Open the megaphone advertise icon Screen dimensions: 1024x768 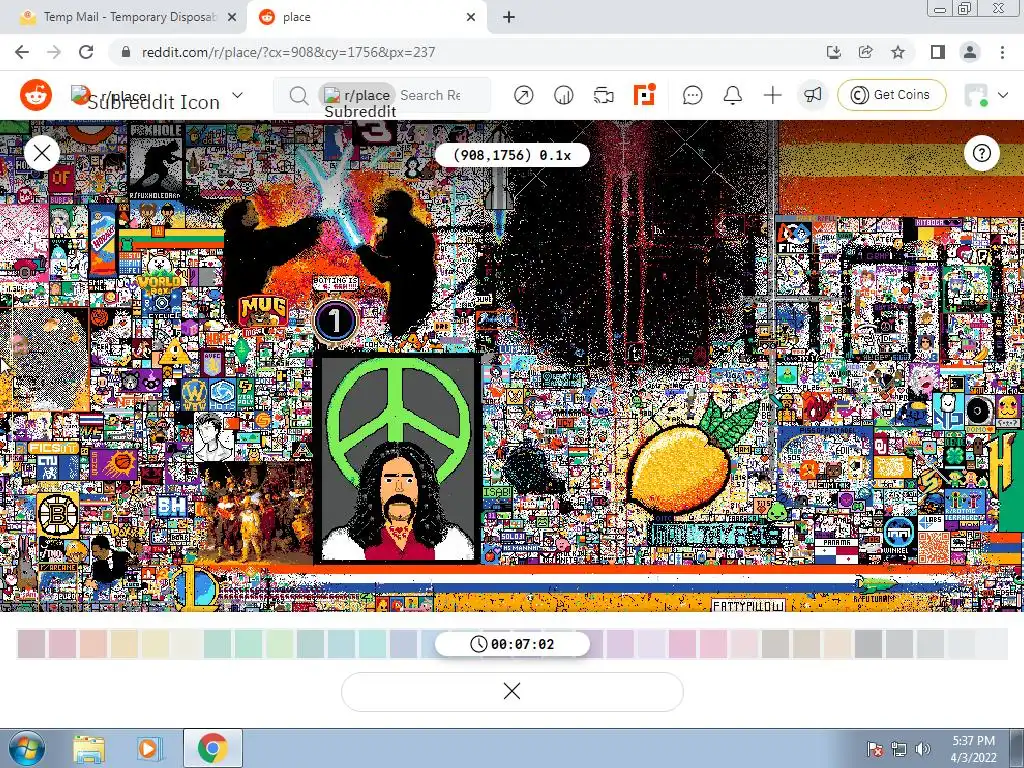pos(812,95)
